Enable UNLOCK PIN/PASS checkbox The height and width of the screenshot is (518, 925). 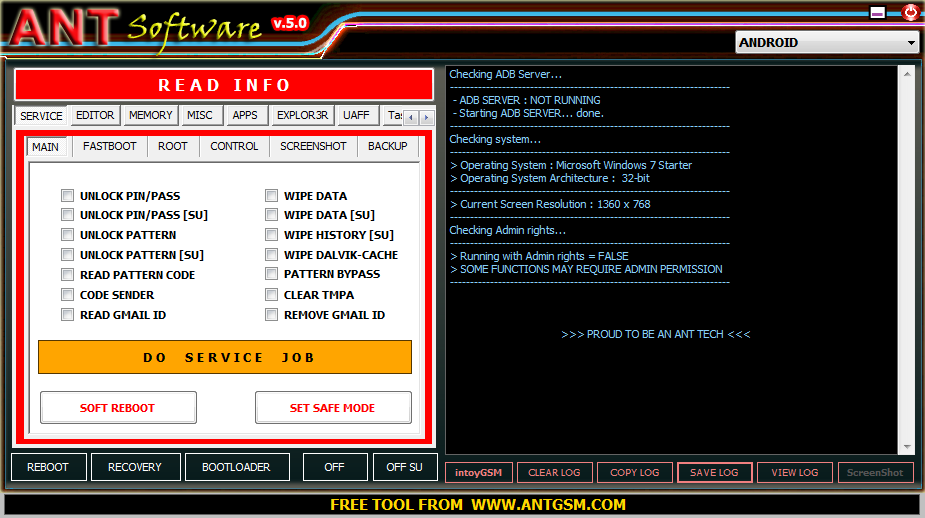[x=67, y=195]
